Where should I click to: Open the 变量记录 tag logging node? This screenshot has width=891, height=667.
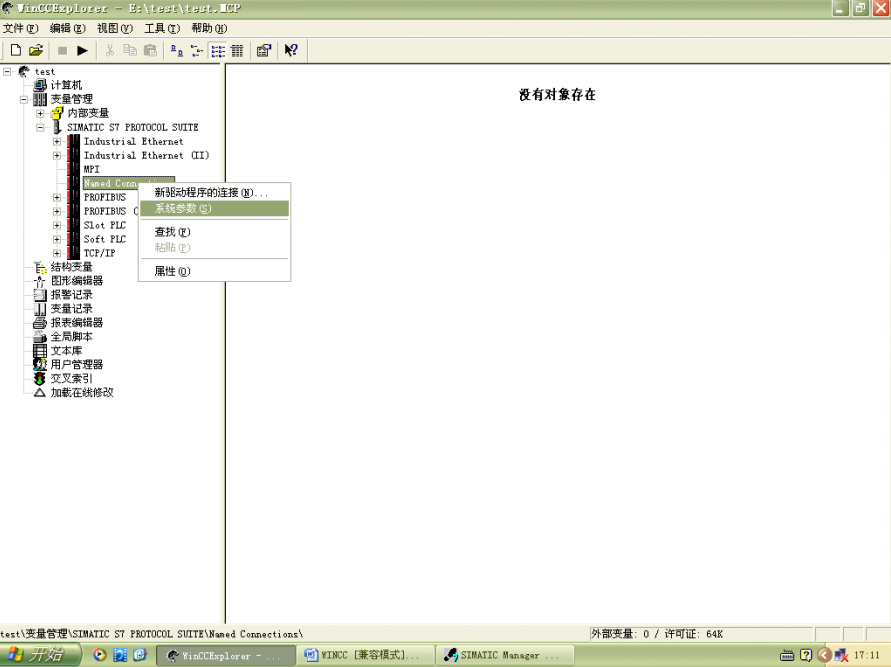click(x=72, y=309)
